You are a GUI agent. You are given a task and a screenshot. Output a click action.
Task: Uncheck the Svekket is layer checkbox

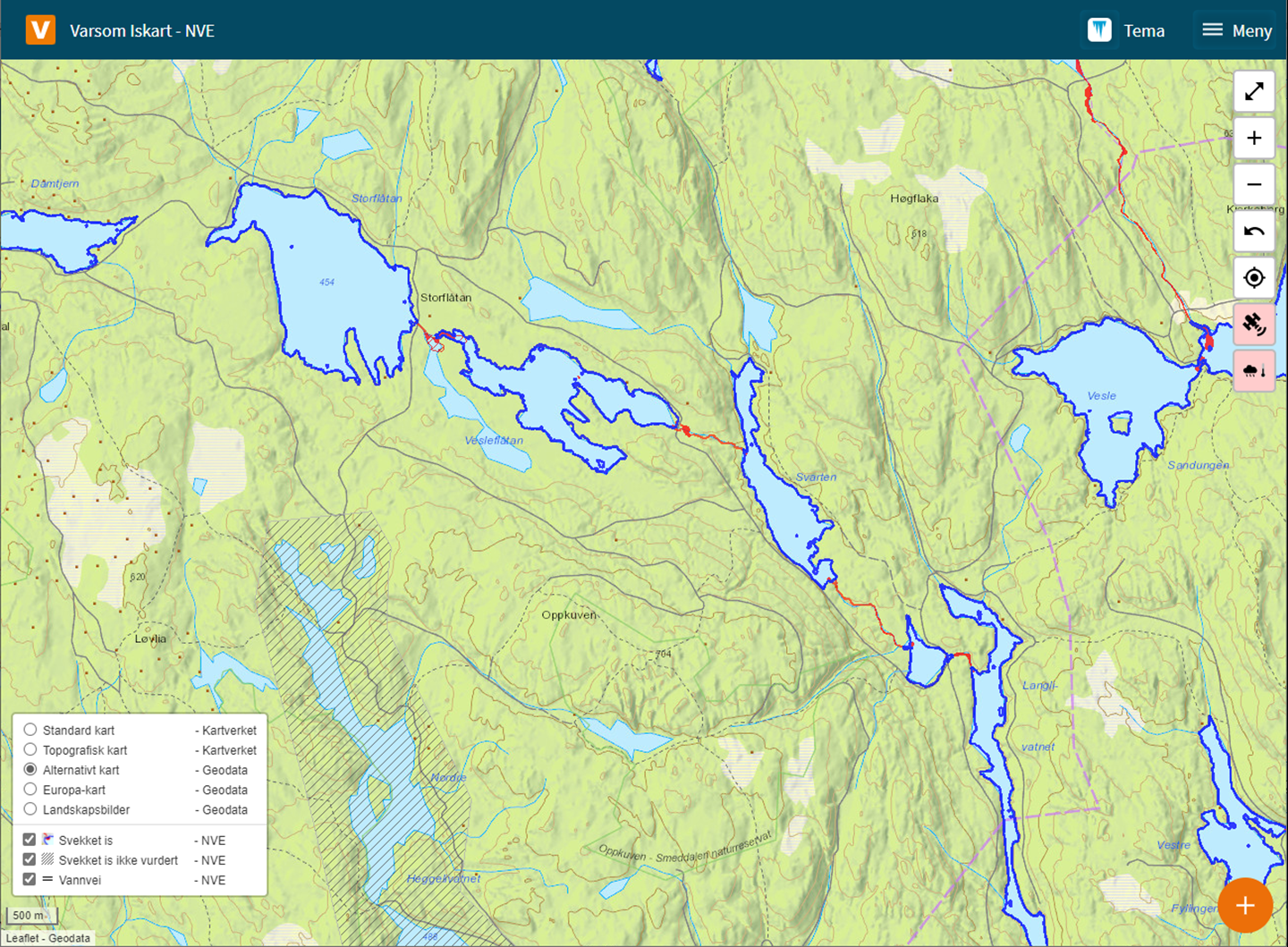(30, 840)
